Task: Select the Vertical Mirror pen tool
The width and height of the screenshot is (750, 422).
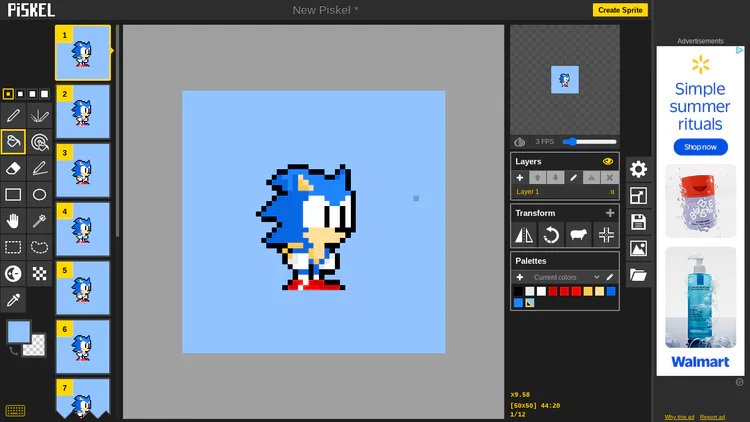Action: click(x=39, y=115)
